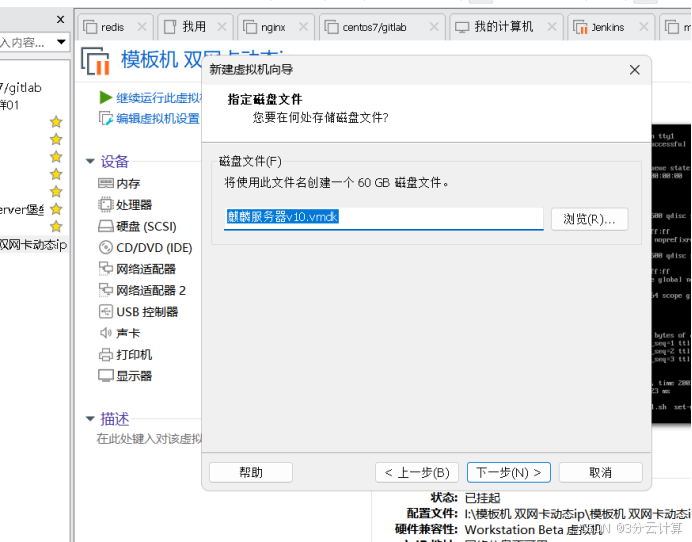This screenshot has height=542, width=692.
Task: Click the 继续运行此虚拟机 play icon
Action: [105, 97]
